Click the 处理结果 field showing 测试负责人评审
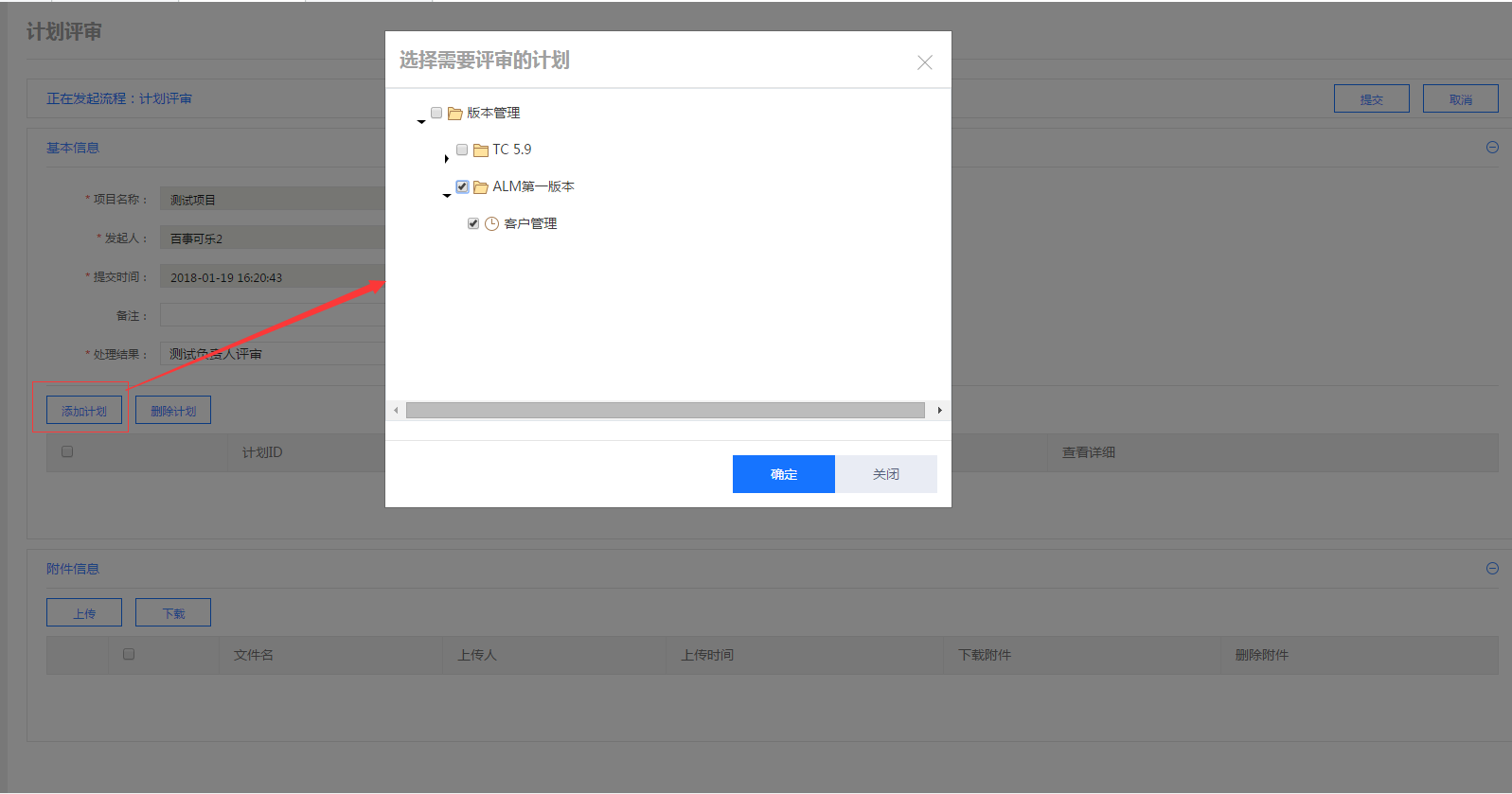The height and width of the screenshot is (794, 1512). click(x=273, y=354)
